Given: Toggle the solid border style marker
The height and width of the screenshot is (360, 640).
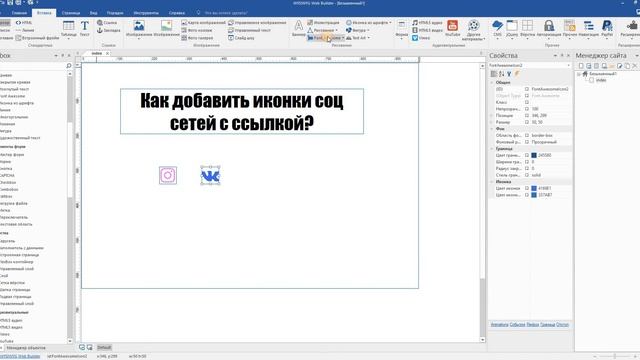Looking at the screenshot, I should [x=527, y=175].
